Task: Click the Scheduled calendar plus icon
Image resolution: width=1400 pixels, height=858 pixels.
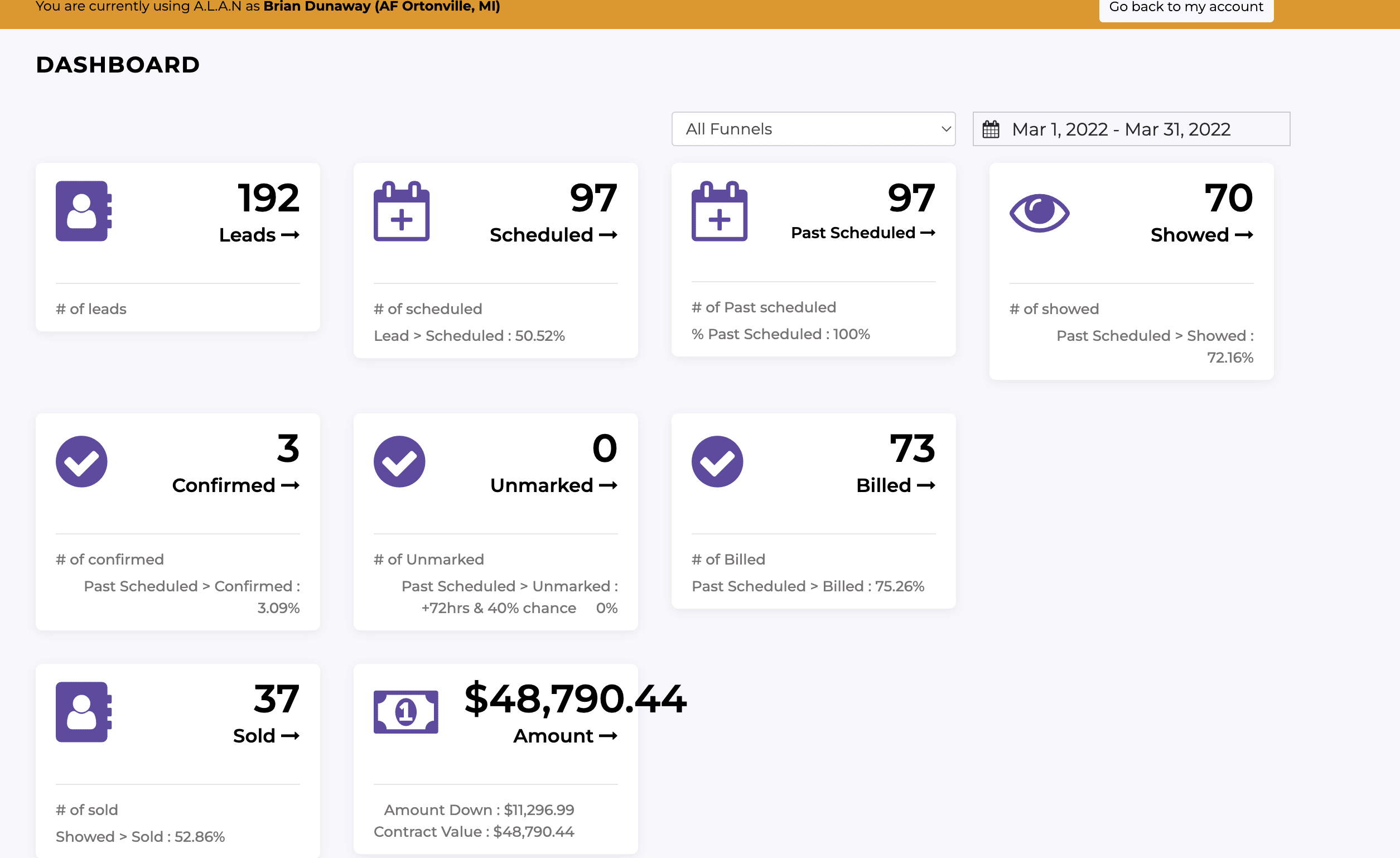Action: pyautogui.click(x=401, y=211)
